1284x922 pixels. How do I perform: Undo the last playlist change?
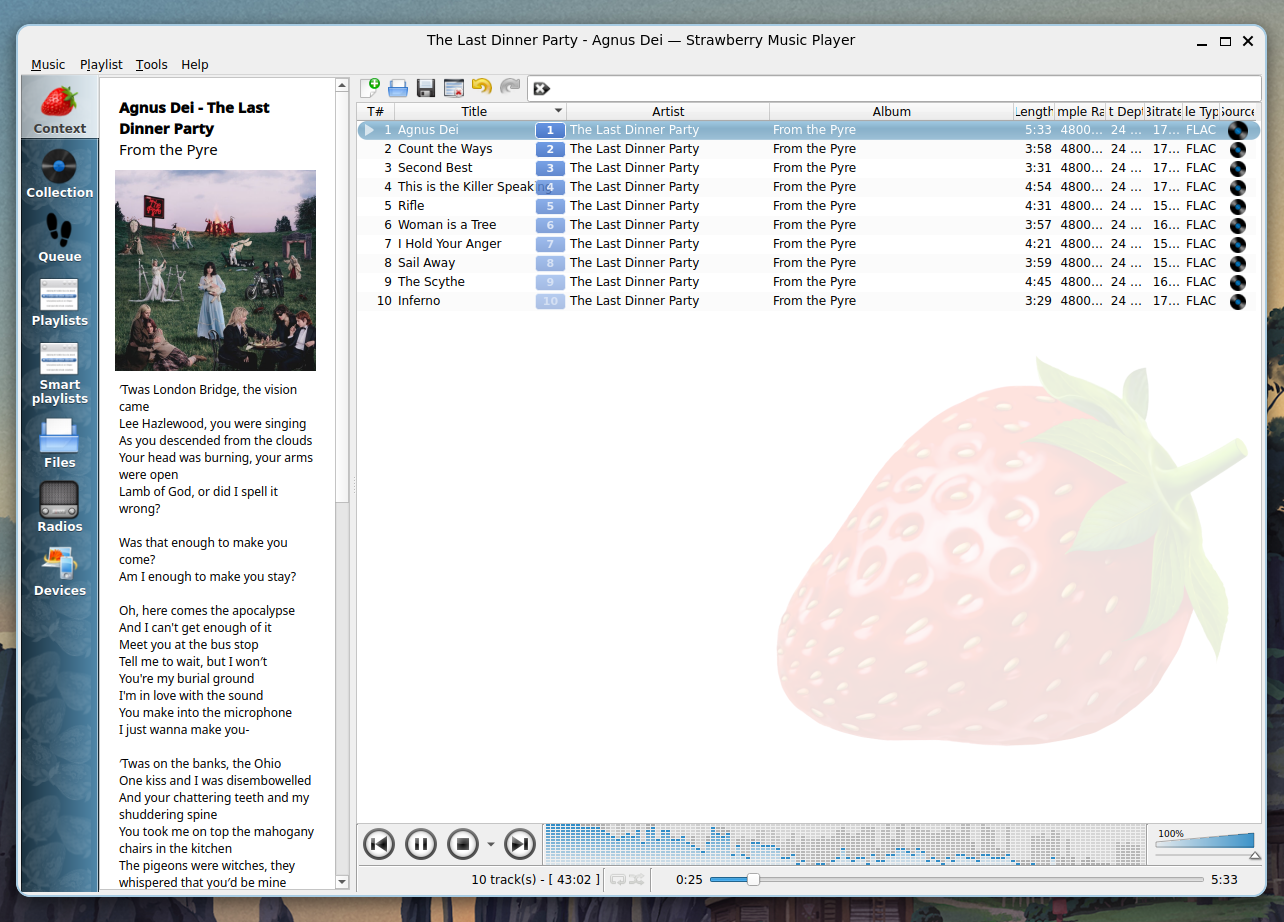[x=481, y=88]
